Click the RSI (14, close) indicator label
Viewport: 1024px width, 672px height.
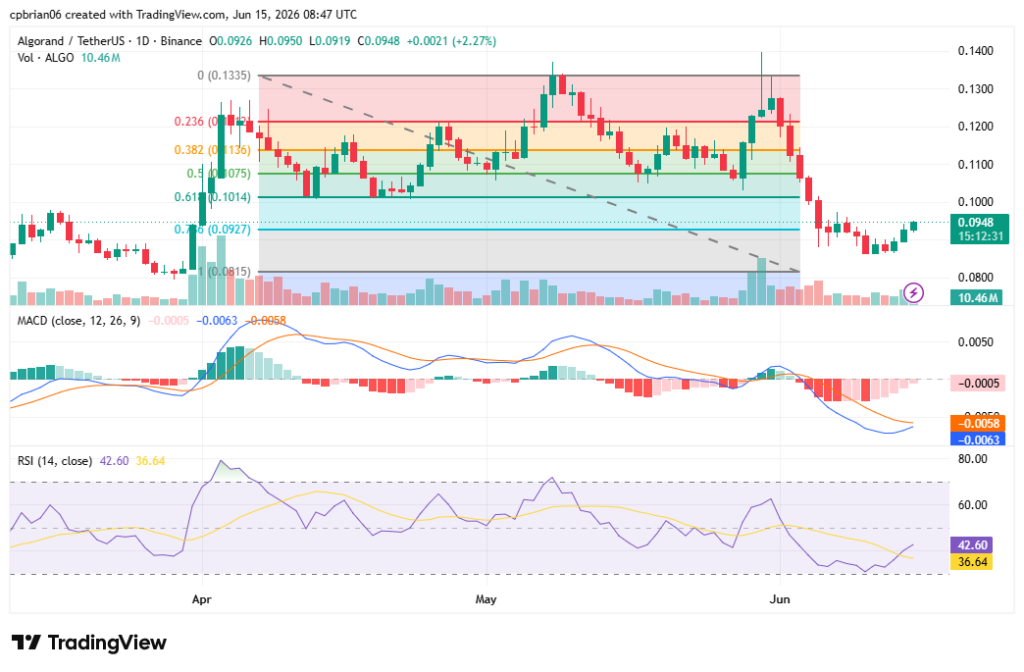tap(54, 461)
